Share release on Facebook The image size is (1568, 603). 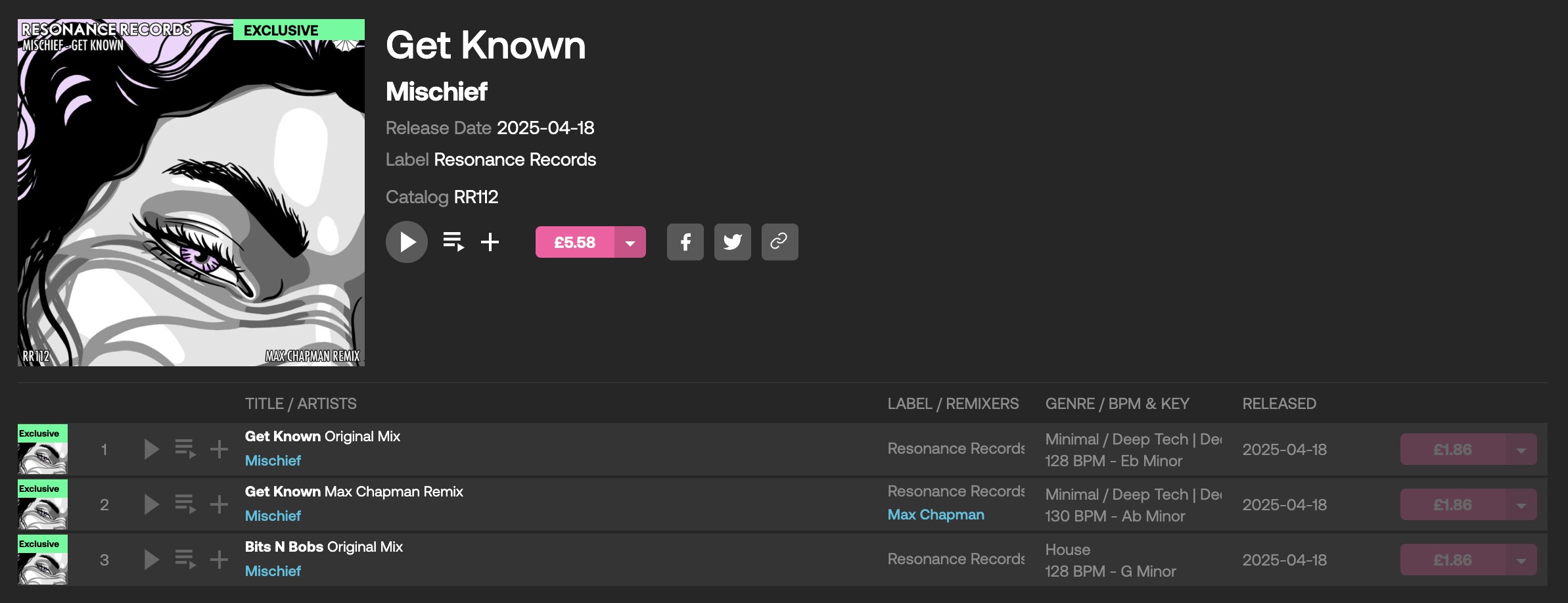click(685, 242)
